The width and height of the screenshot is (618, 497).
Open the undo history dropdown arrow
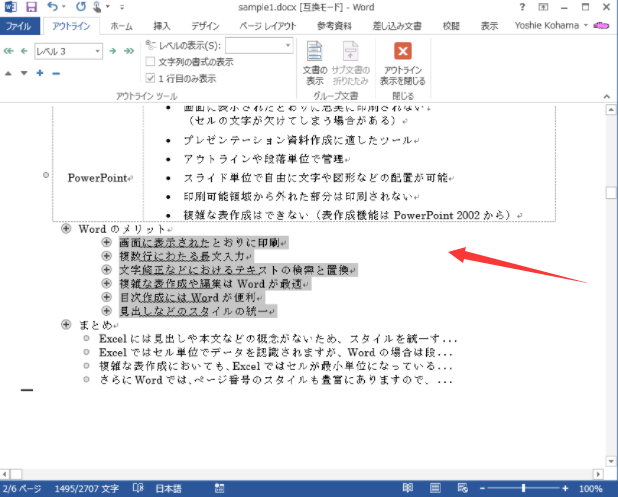coord(64,7)
